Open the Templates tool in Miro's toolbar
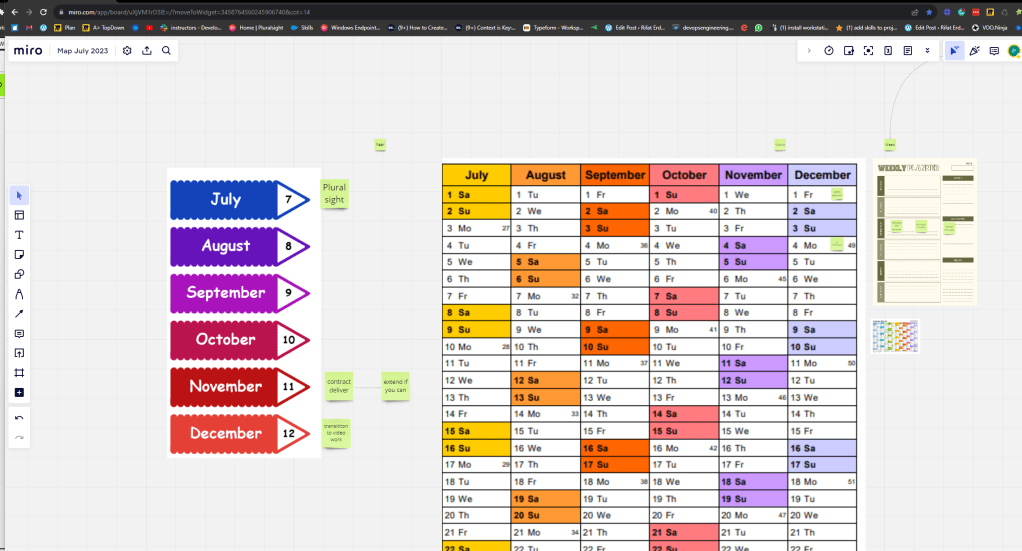 pyautogui.click(x=19, y=215)
